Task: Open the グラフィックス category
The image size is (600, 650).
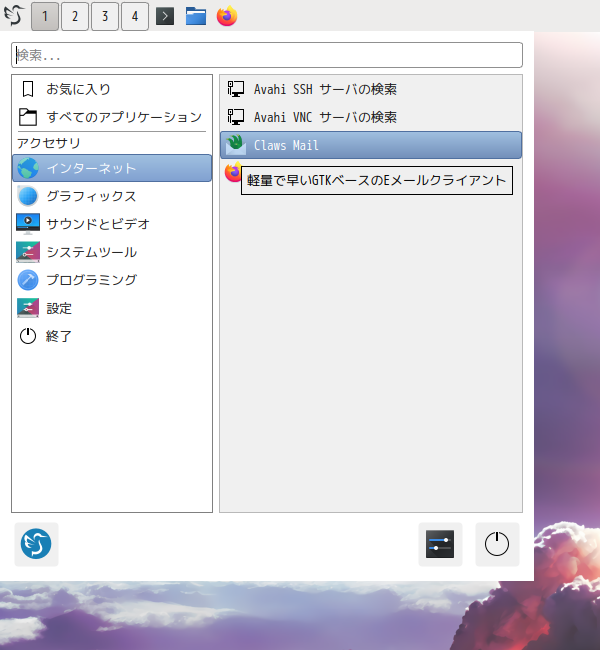Action: point(112,196)
